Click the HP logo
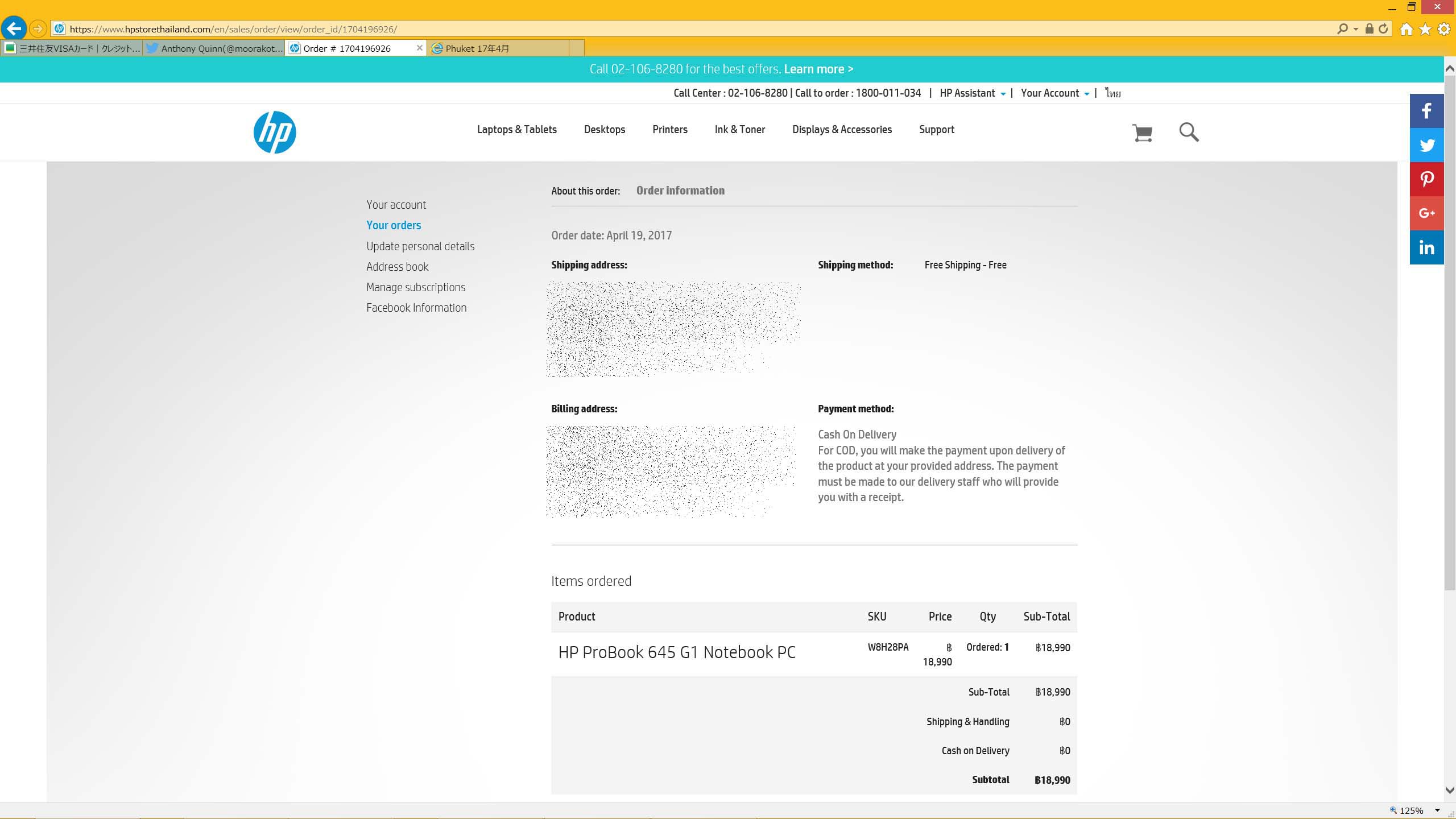 [275, 132]
